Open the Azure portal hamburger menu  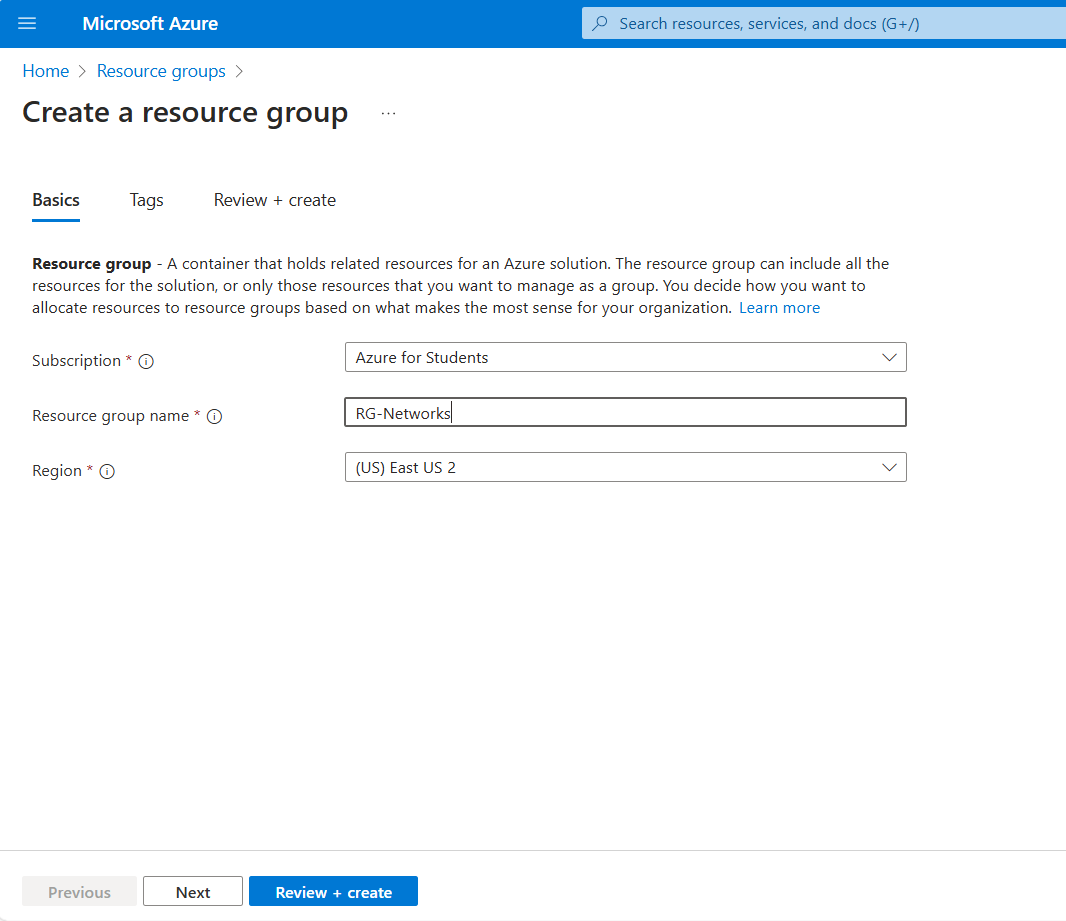(27, 23)
